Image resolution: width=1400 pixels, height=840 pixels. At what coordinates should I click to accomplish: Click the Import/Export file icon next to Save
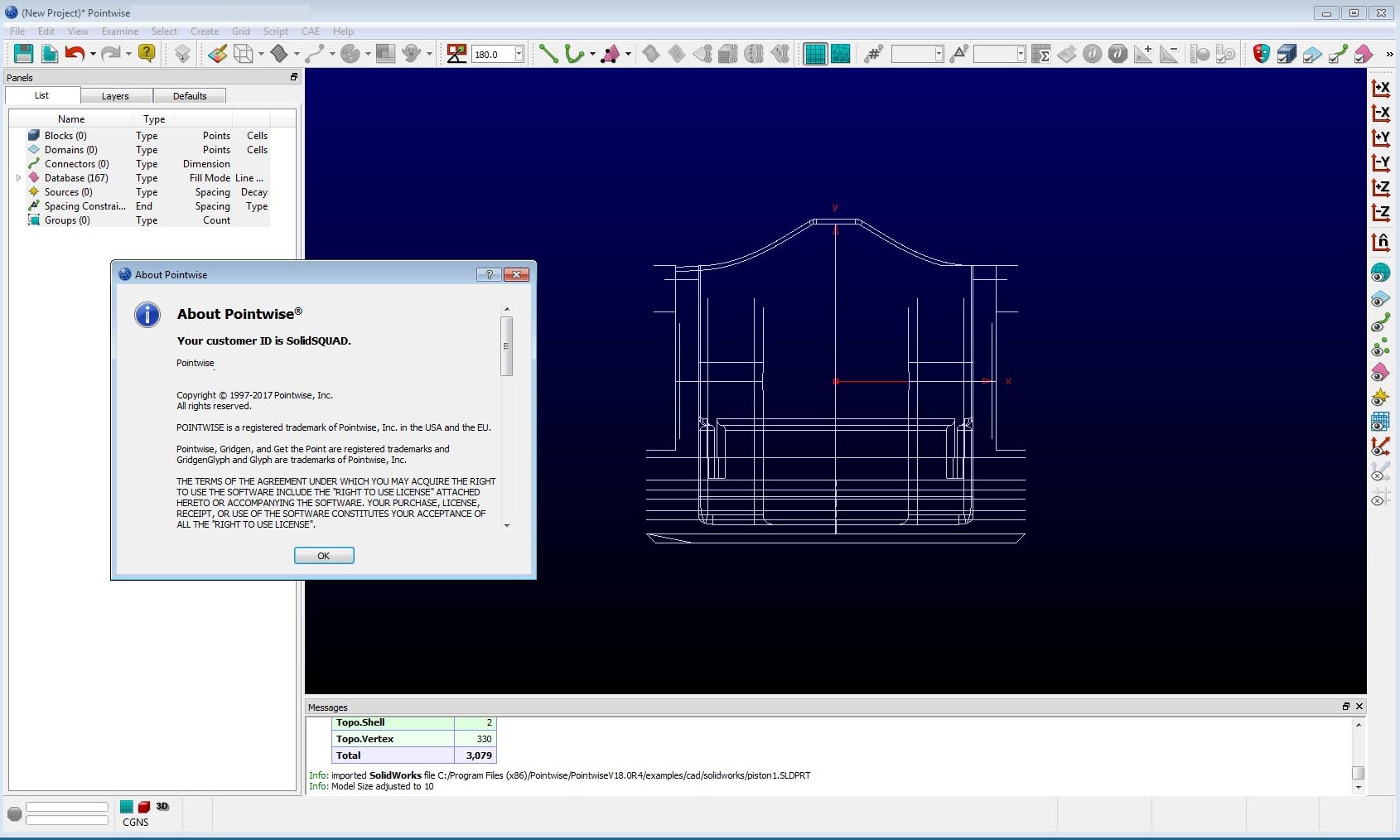[49, 54]
